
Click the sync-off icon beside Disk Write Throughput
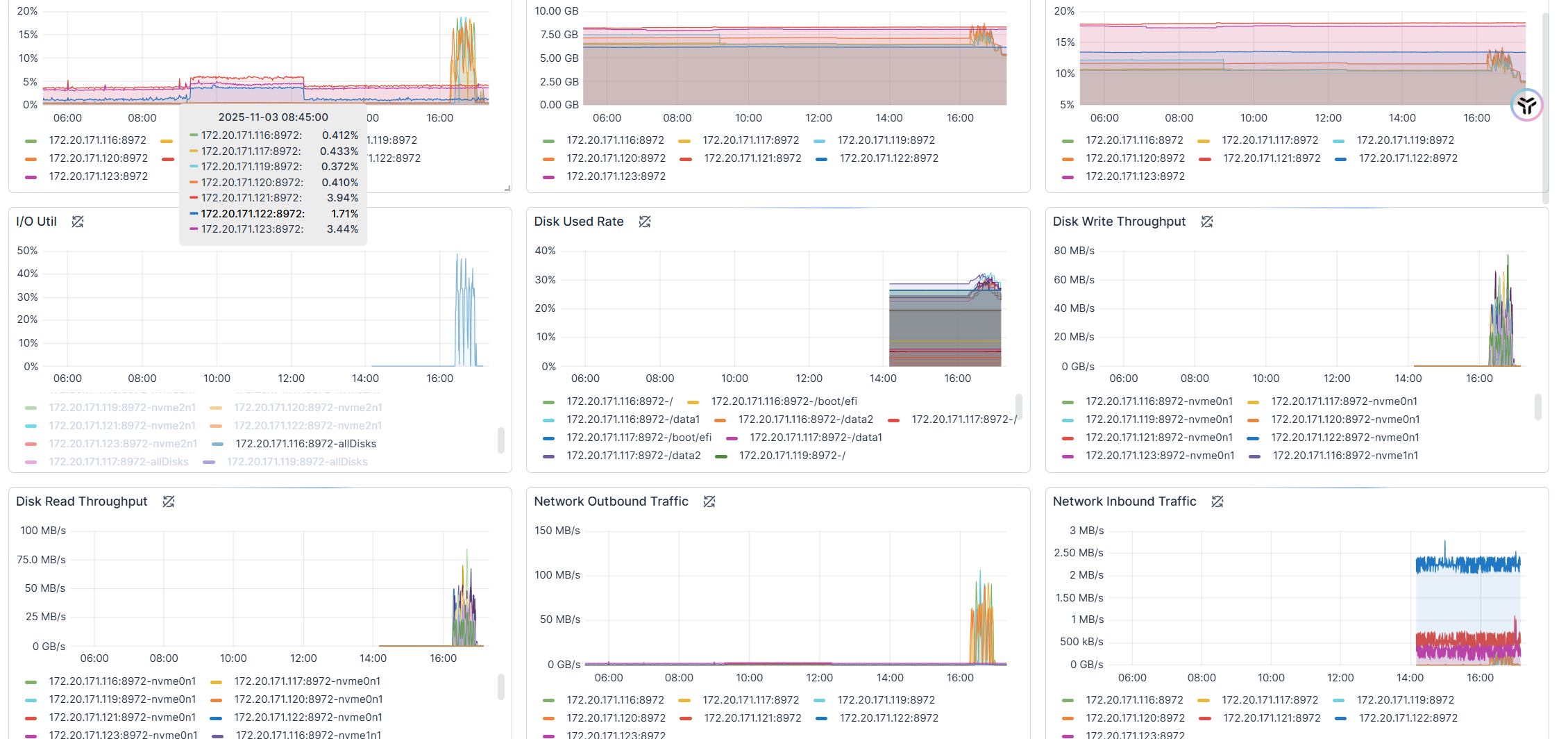tap(1207, 222)
